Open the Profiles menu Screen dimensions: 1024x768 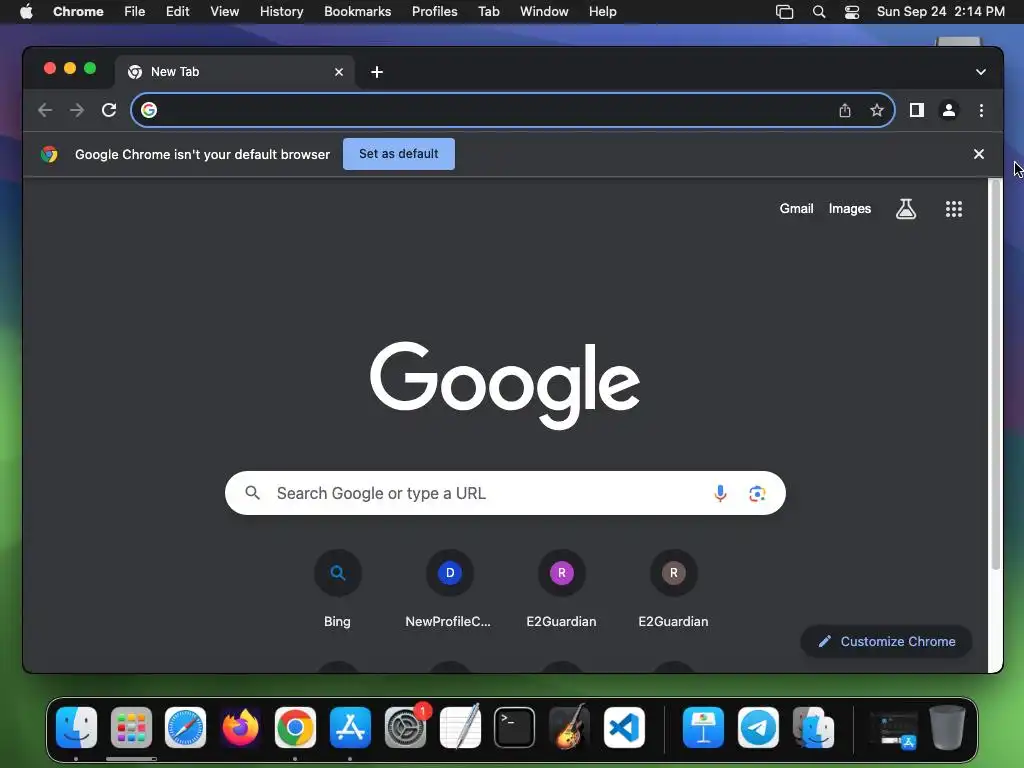[434, 12]
